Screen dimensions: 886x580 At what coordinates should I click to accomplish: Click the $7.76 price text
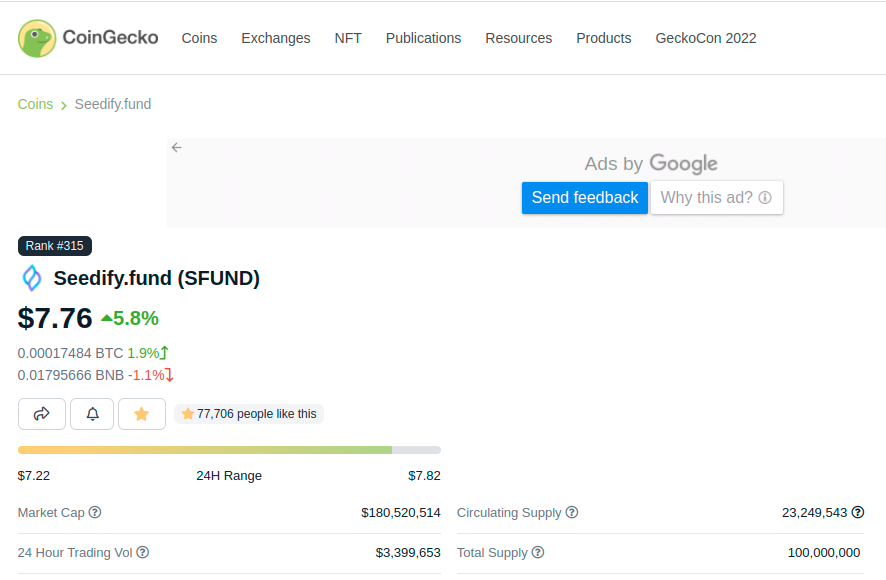coord(55,318)
